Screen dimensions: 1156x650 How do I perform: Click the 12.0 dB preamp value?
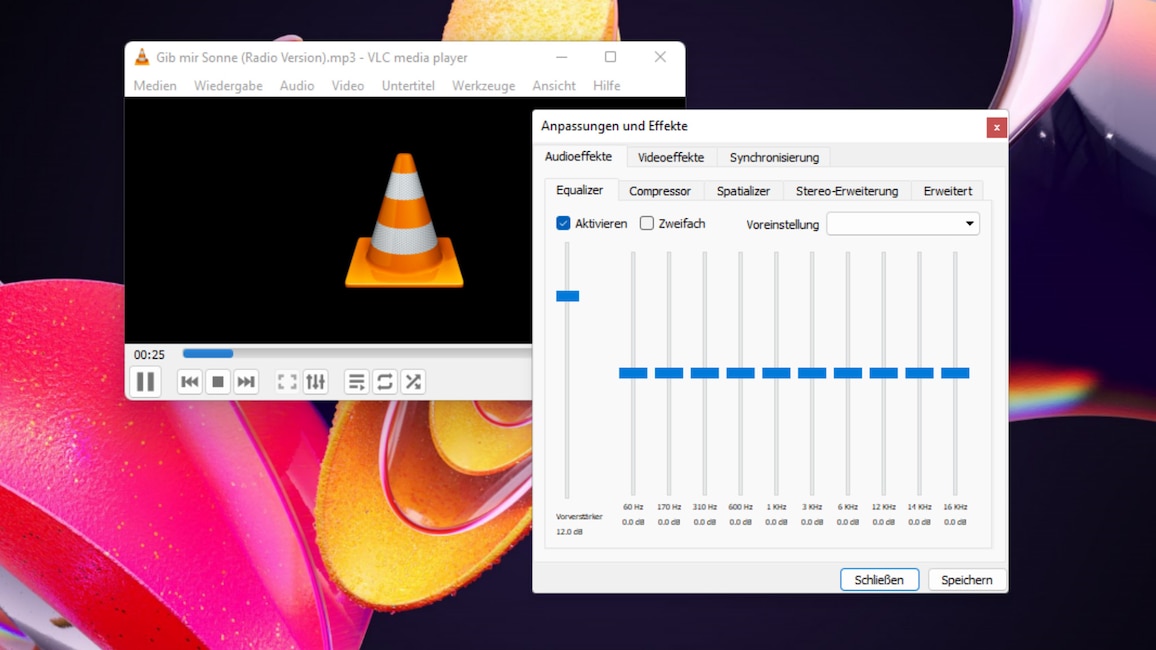[569, 531]
